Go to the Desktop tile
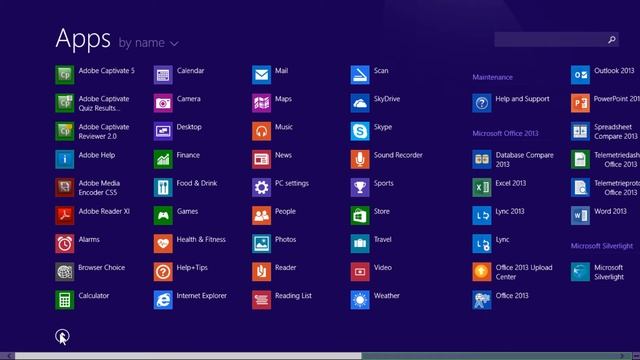The width and height of the screenshot is (640, 360). pyautogui.click(x=178, y=131)
